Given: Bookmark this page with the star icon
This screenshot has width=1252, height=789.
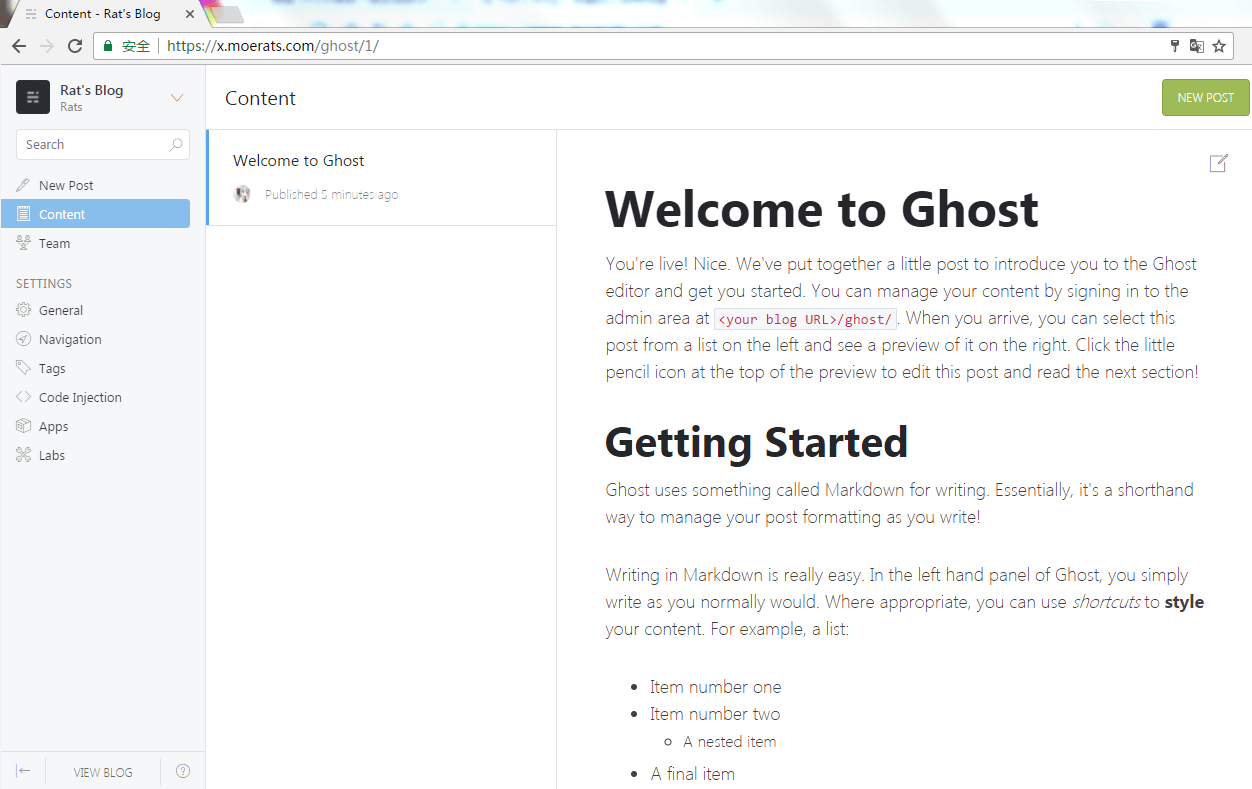Looking at the screenshot, I should tap(1219, 46).
